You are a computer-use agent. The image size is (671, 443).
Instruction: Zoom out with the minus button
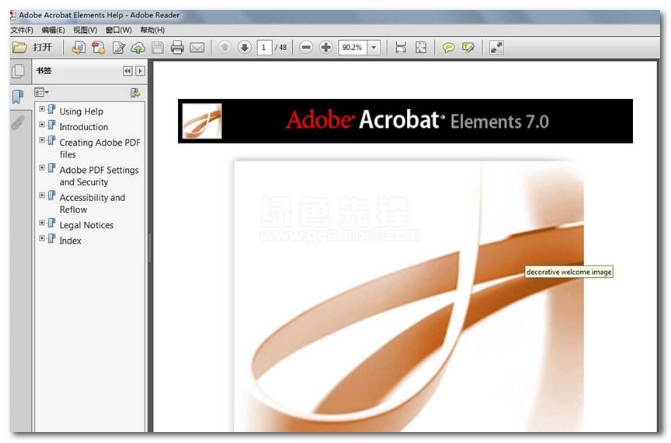(x=306, y=47)
